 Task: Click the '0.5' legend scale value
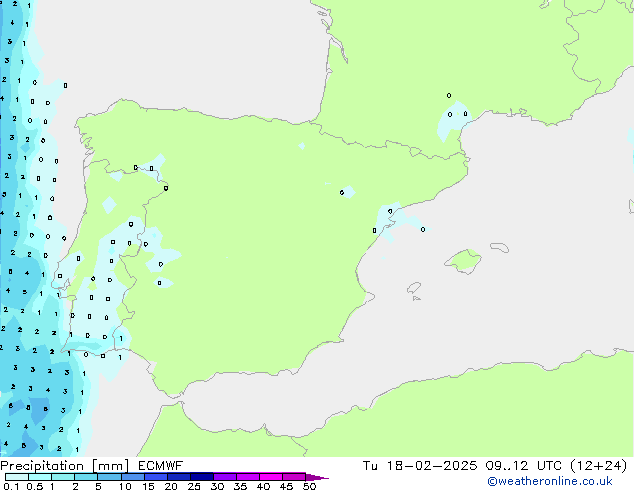(35, 486)
